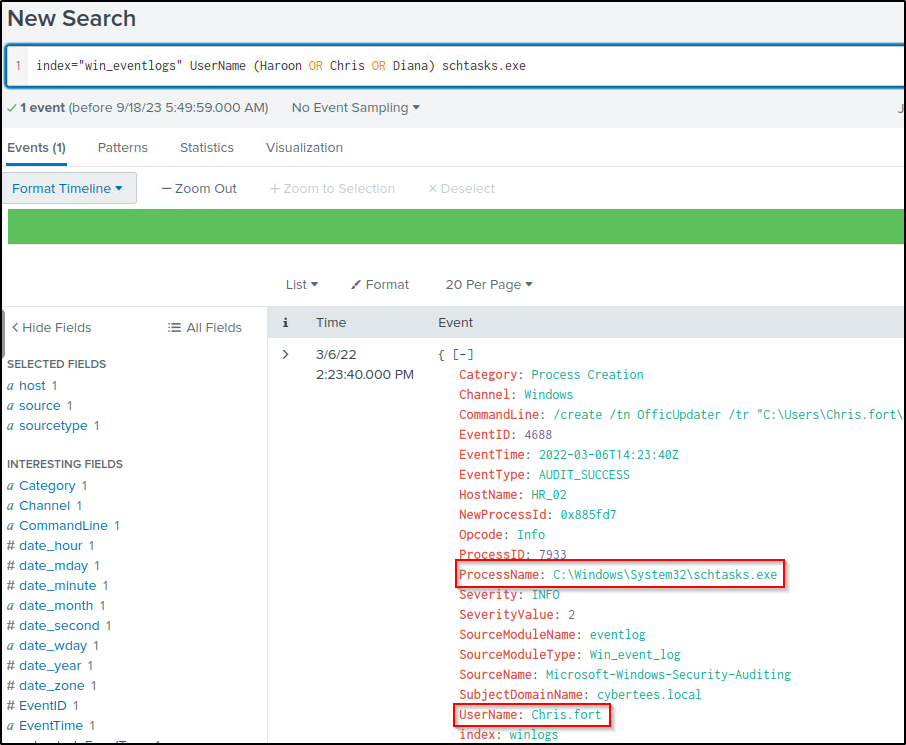Click the Deselect × icon
The width and height of the screenshot is (906, 745).
tap(434, 188)
